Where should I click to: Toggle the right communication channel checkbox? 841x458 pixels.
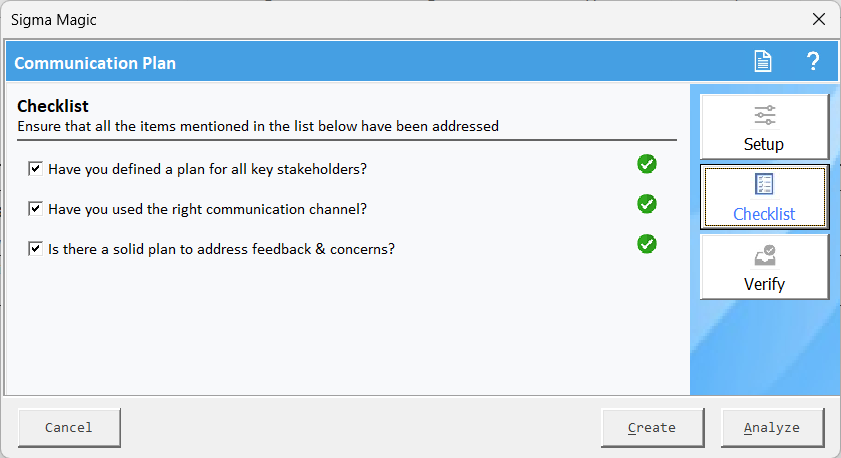[36, 209]
